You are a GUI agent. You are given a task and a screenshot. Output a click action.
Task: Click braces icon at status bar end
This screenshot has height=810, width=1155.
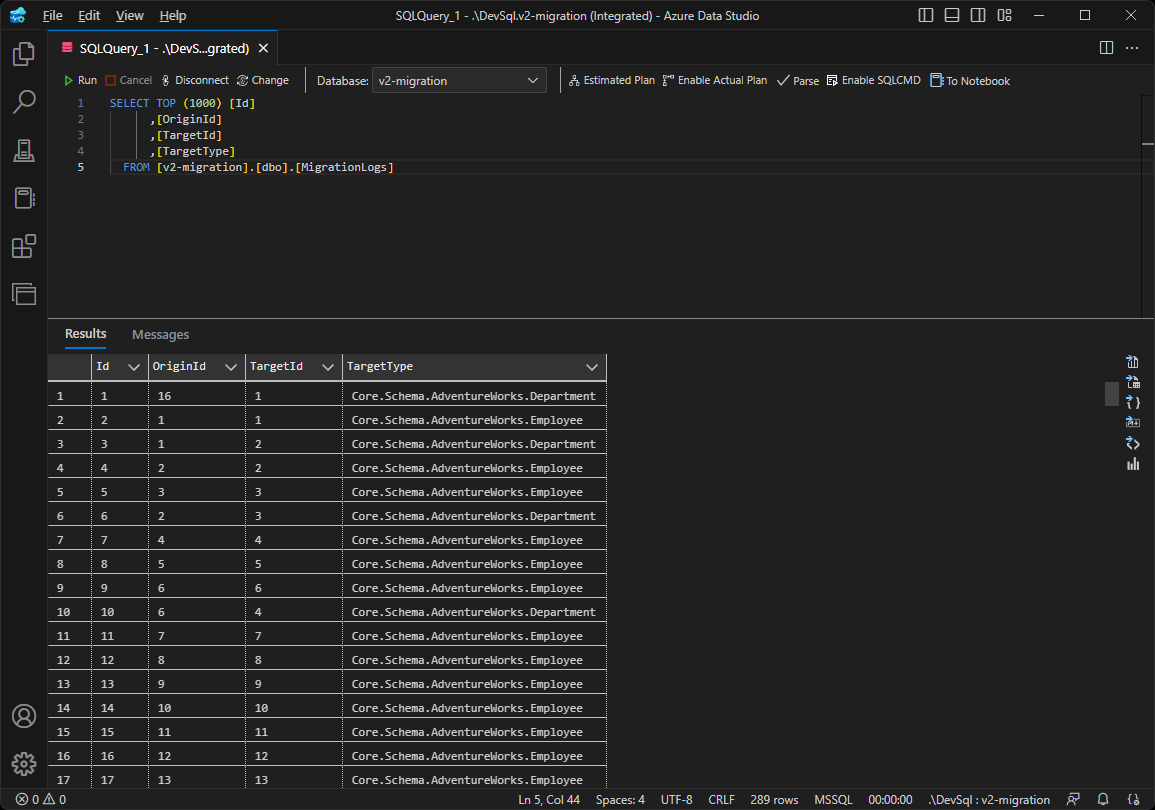pos(1134,800)
